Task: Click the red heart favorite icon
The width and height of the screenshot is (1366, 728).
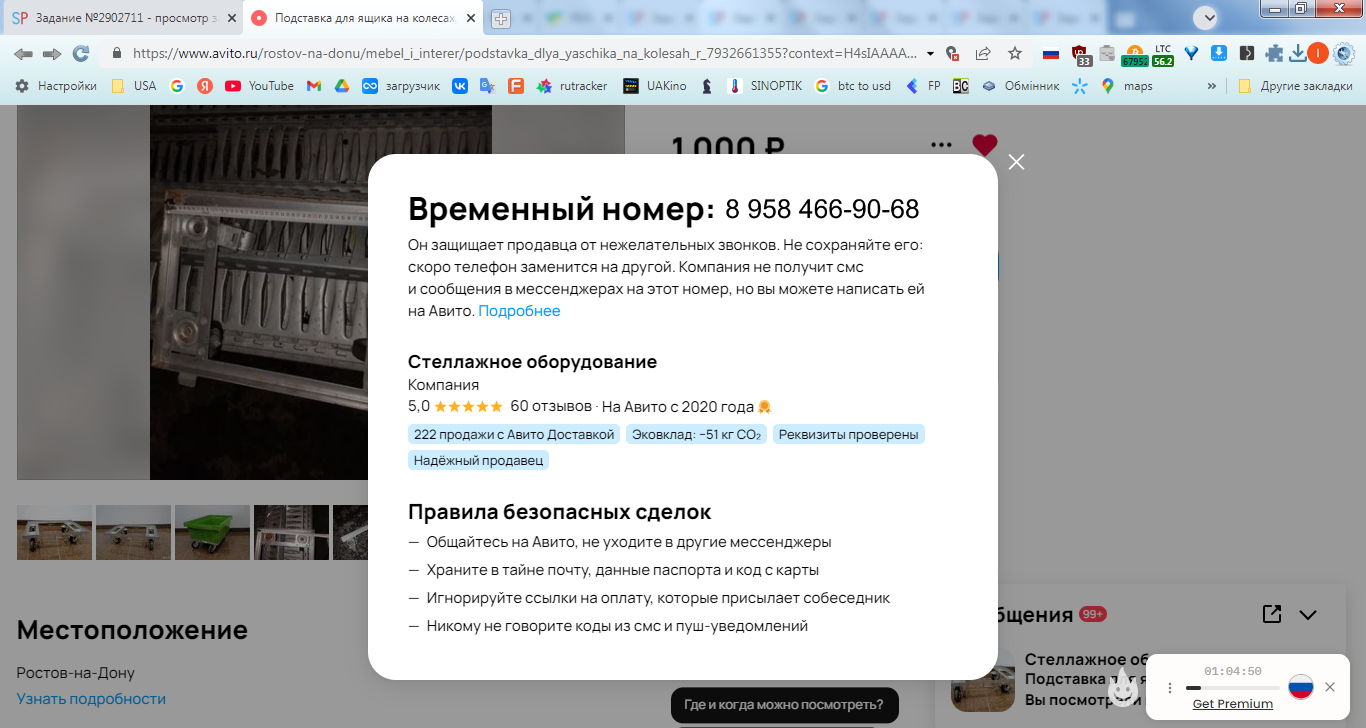Action: pos(984,145)
